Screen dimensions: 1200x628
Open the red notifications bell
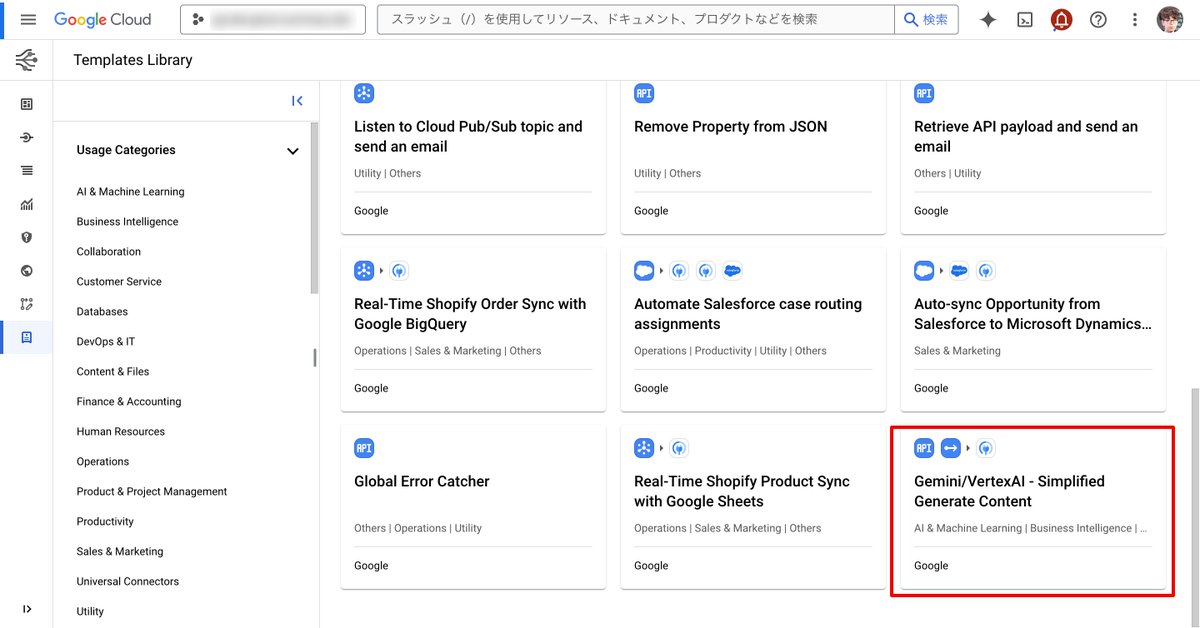[x=1061, y=19]
